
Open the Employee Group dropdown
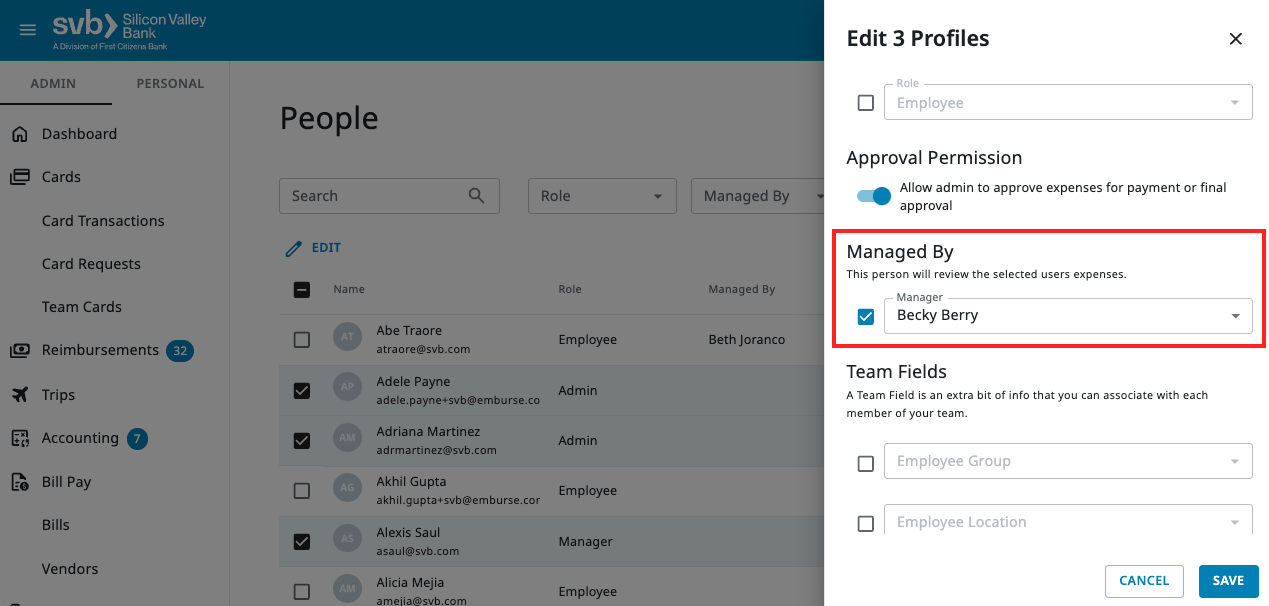click(1067, 461)
